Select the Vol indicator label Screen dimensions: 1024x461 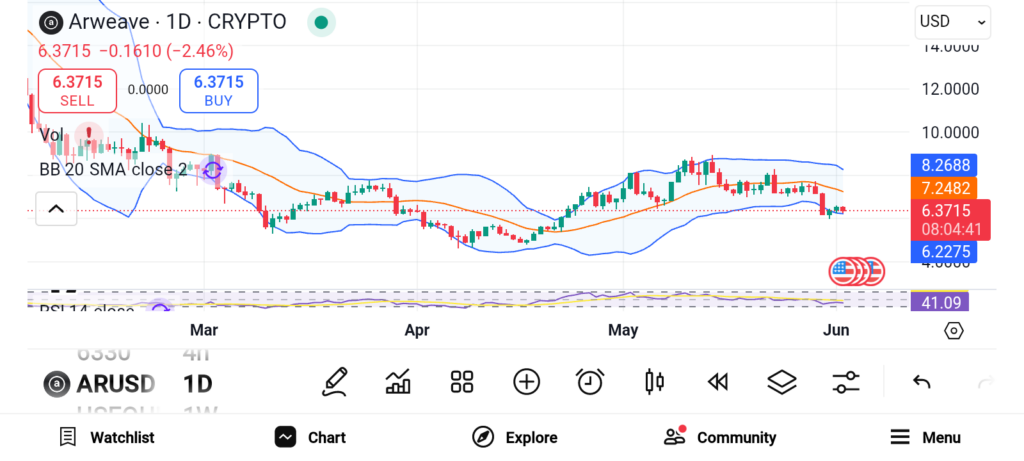[52, 135]
